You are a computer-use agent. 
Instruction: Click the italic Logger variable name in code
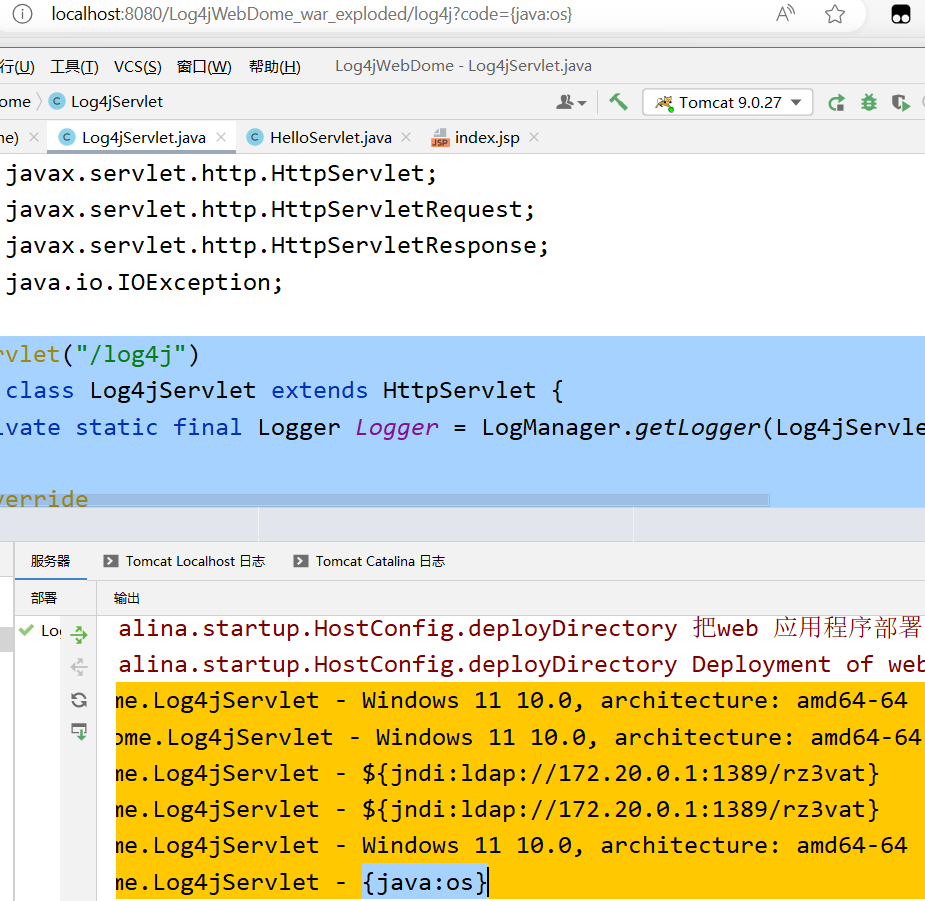tap(397, 427)
